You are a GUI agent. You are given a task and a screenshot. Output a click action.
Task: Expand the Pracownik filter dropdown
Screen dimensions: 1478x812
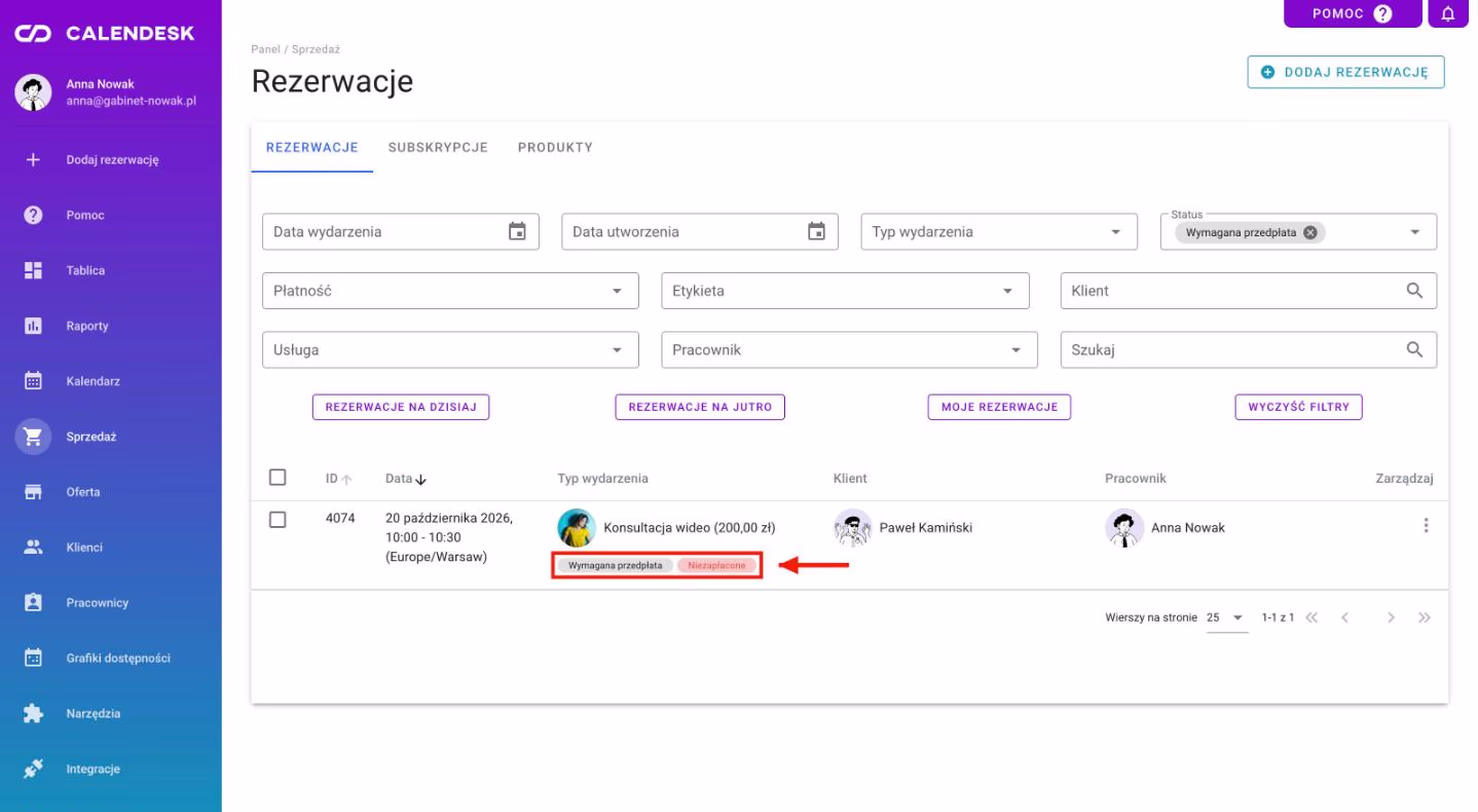[848, 350]
